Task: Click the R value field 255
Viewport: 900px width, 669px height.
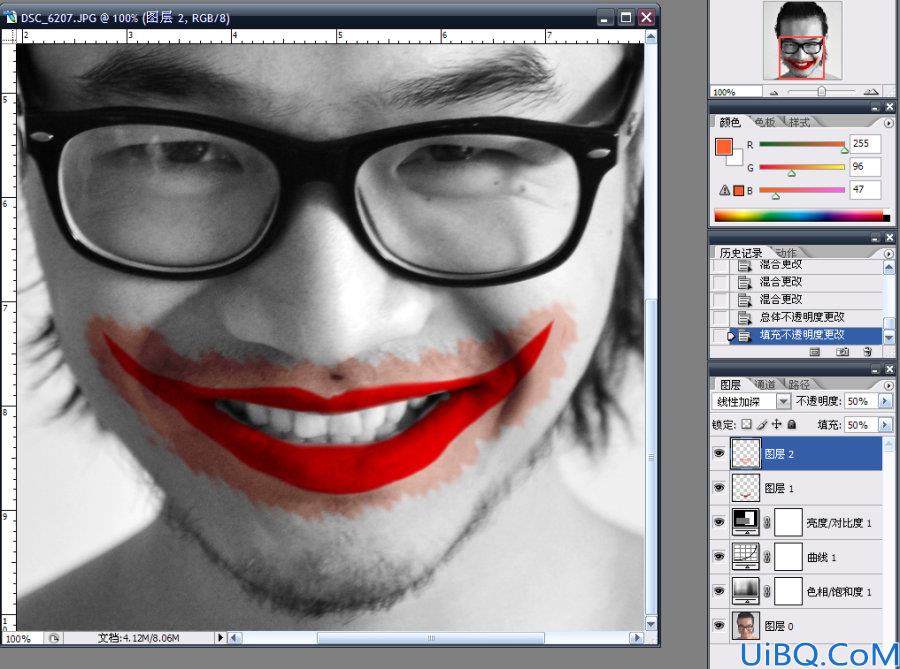Action: (x=865, y=143)
